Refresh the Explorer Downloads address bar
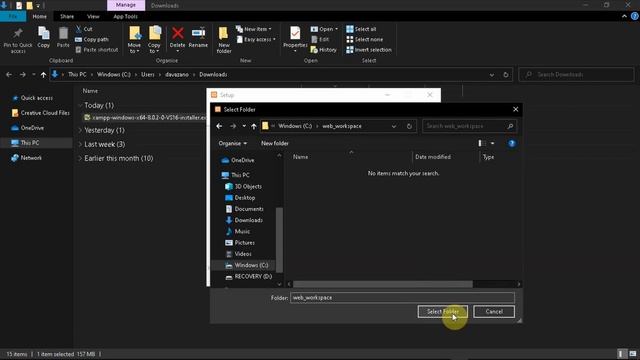 point(506,75)
